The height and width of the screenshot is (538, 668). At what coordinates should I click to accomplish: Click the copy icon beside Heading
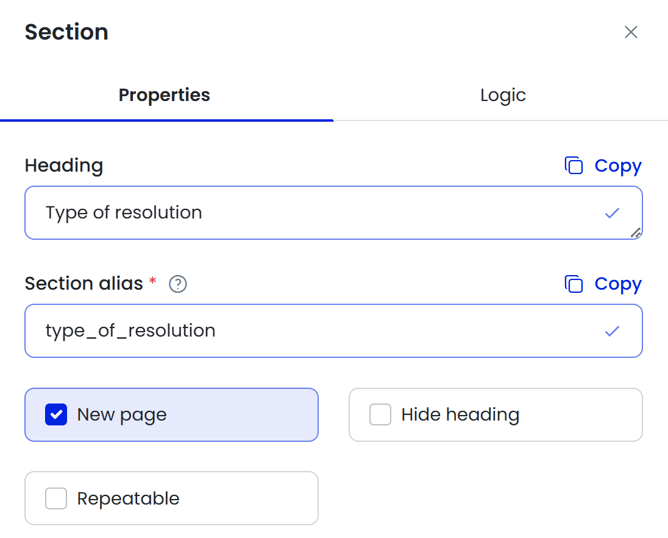coord(573,166)
